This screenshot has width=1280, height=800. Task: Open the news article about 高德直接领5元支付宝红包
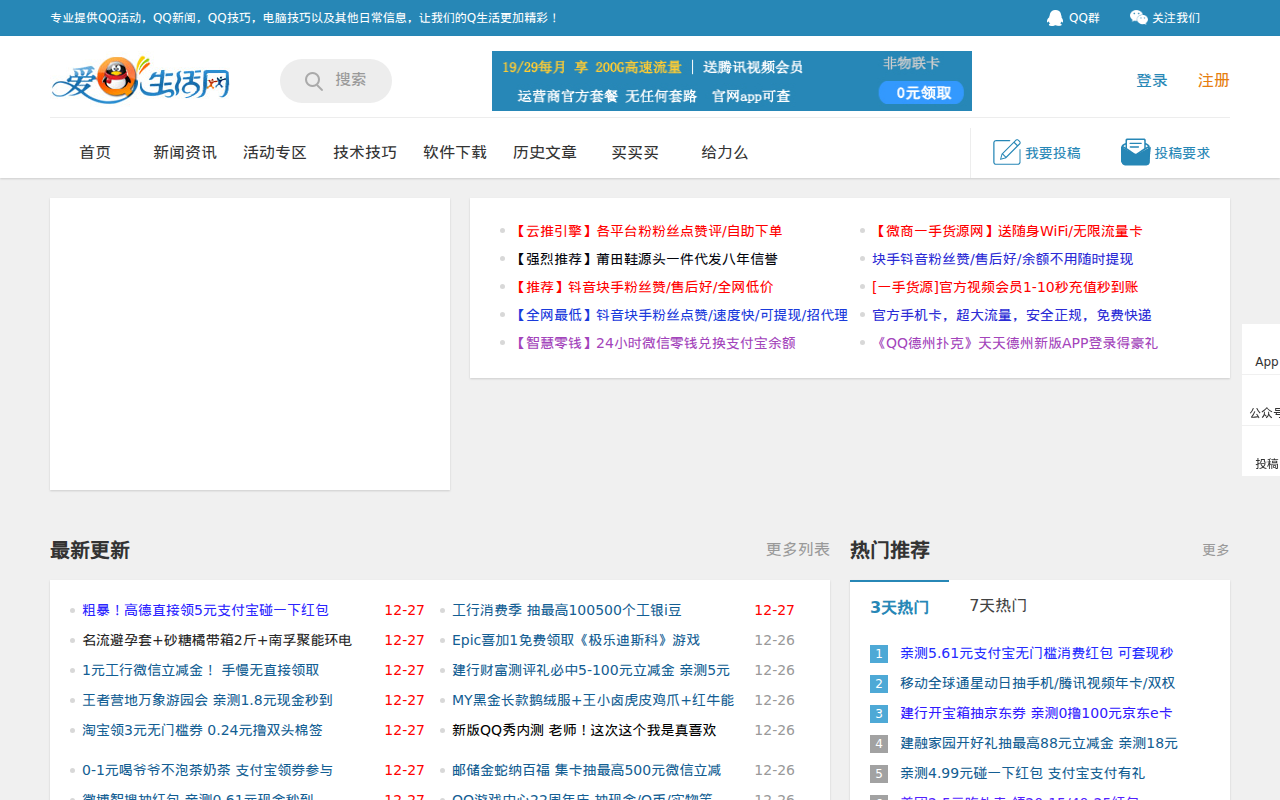pyautogui.click(x=206, y=609)
